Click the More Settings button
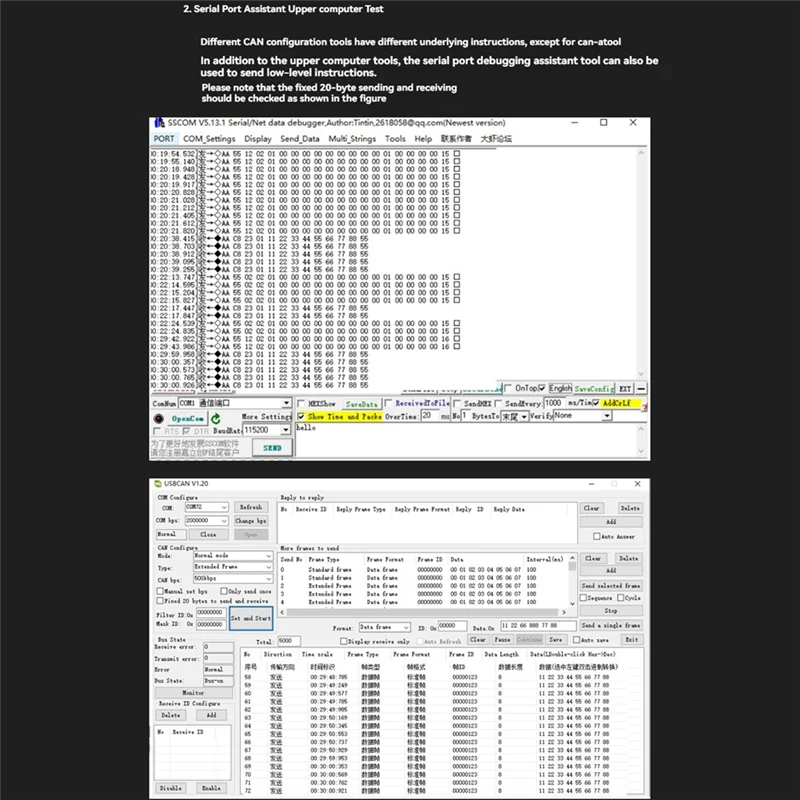This screenshot has width=800, height=800. coord(266,417)
